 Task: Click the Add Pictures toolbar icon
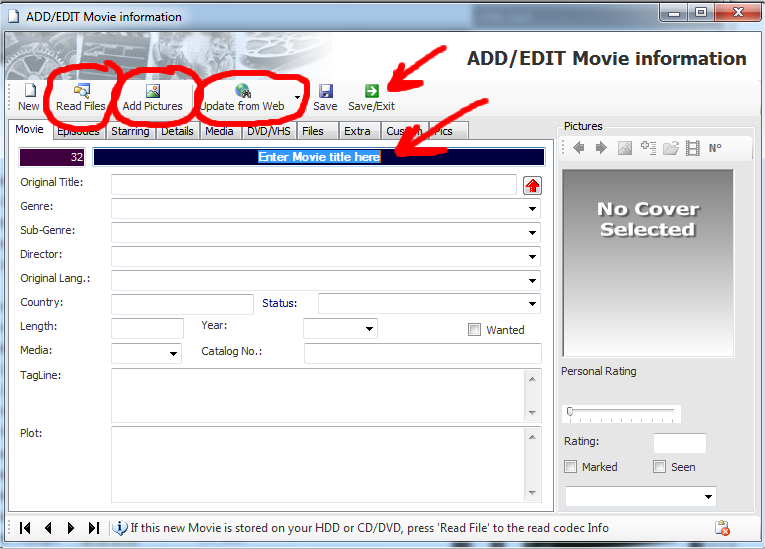(152, 91)
